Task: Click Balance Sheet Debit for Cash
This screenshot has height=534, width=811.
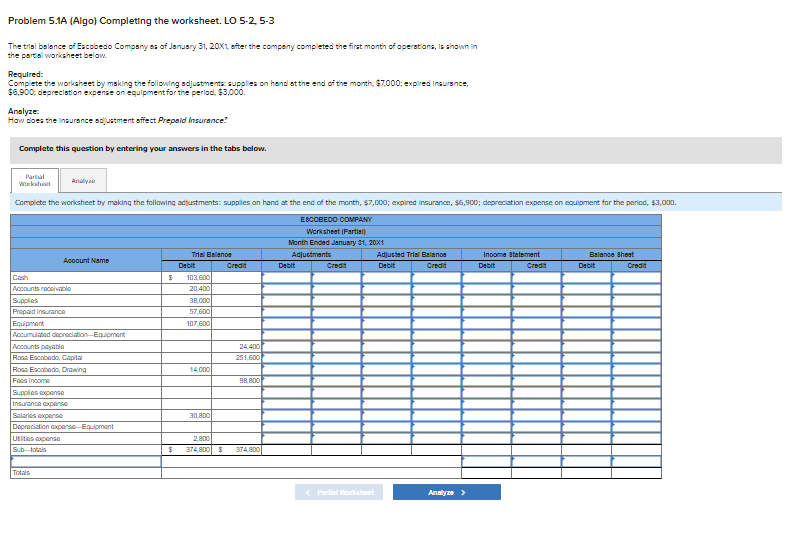Action: coord(587,277)
